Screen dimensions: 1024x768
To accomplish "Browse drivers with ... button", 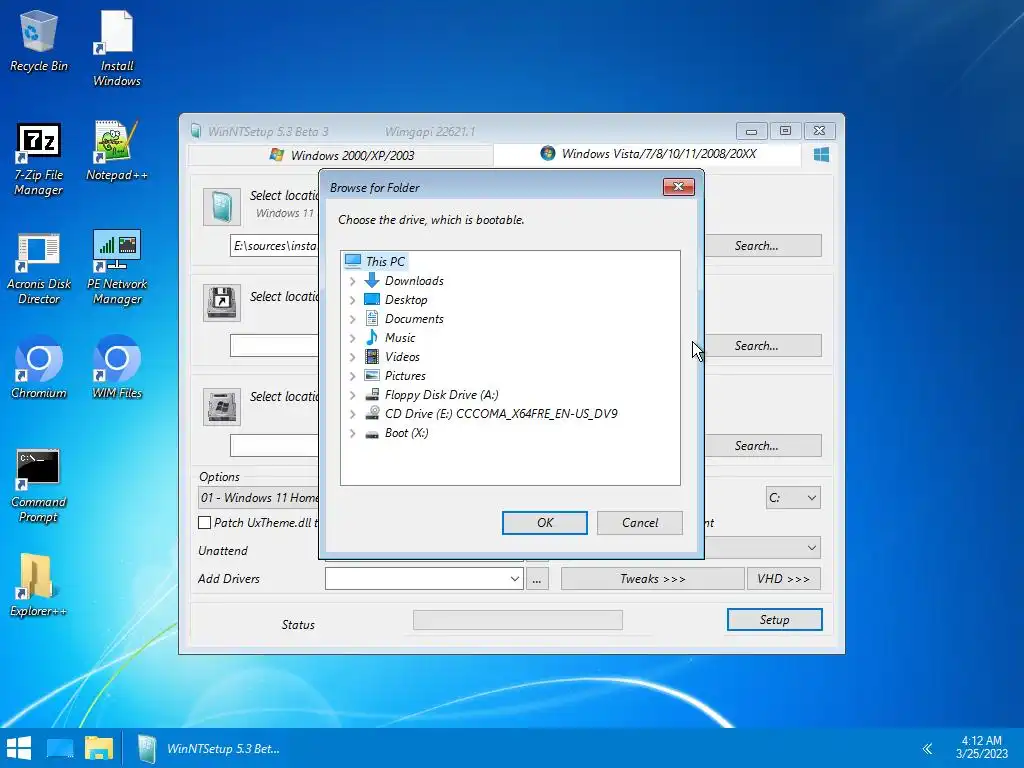I will point(537,579).
